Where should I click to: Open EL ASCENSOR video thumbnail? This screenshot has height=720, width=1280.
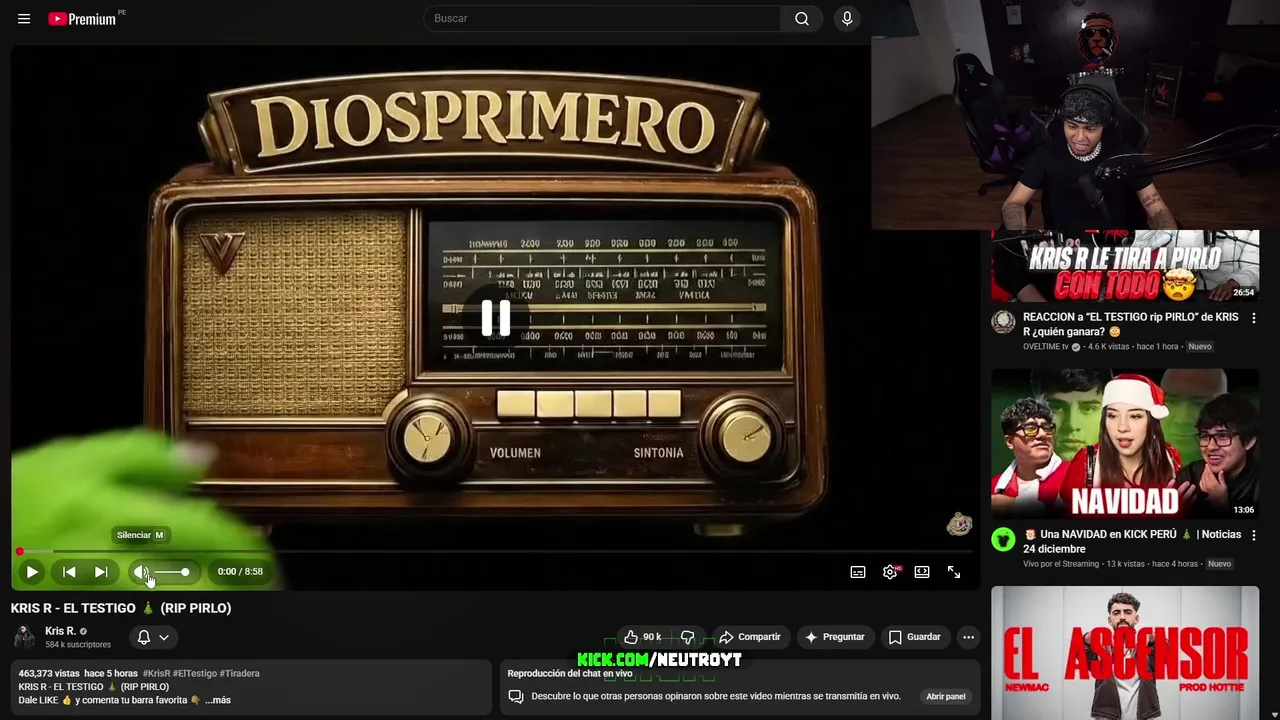point(1125,652)
